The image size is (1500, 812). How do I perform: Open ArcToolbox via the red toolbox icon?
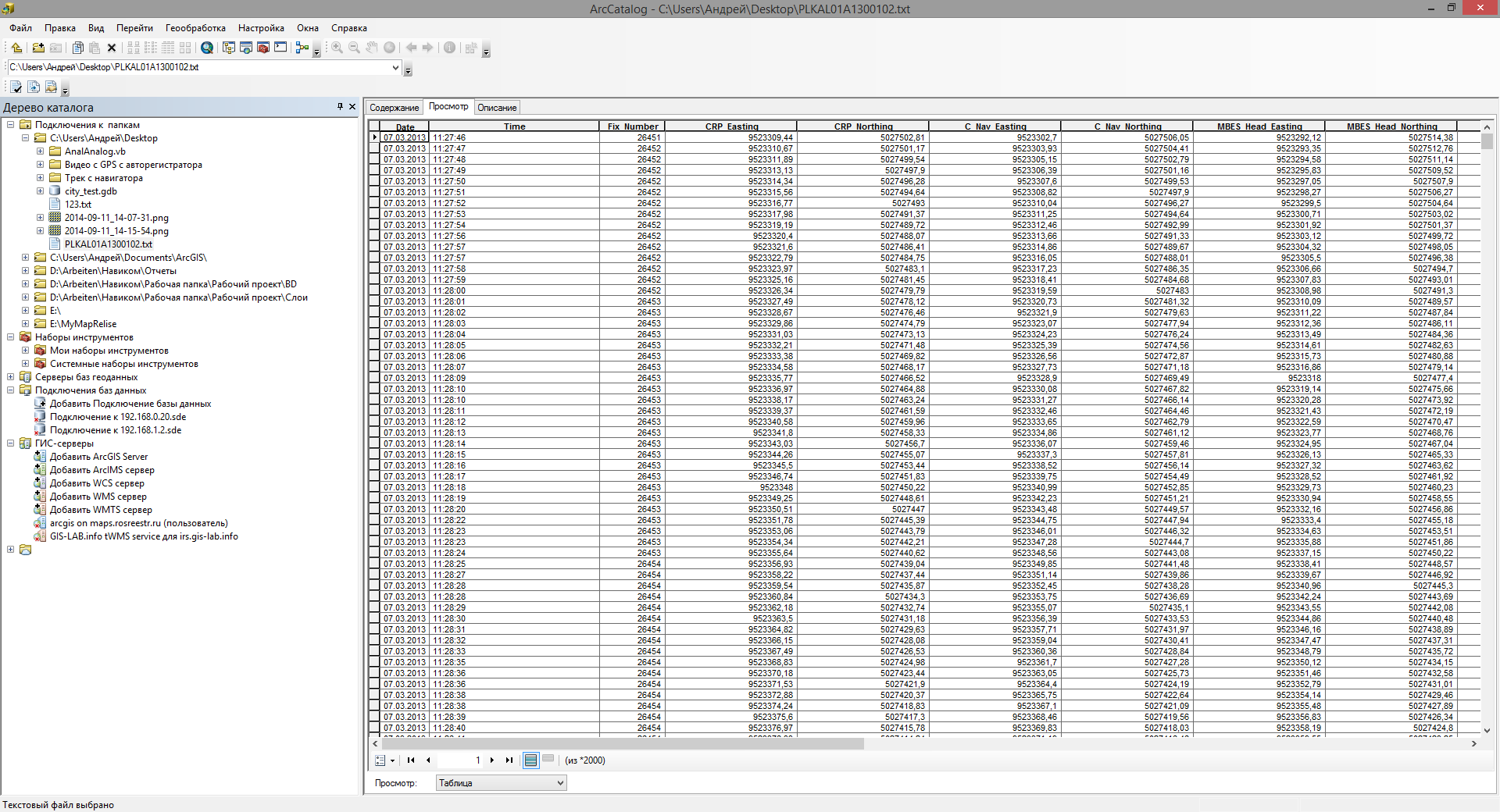(262, 48)
